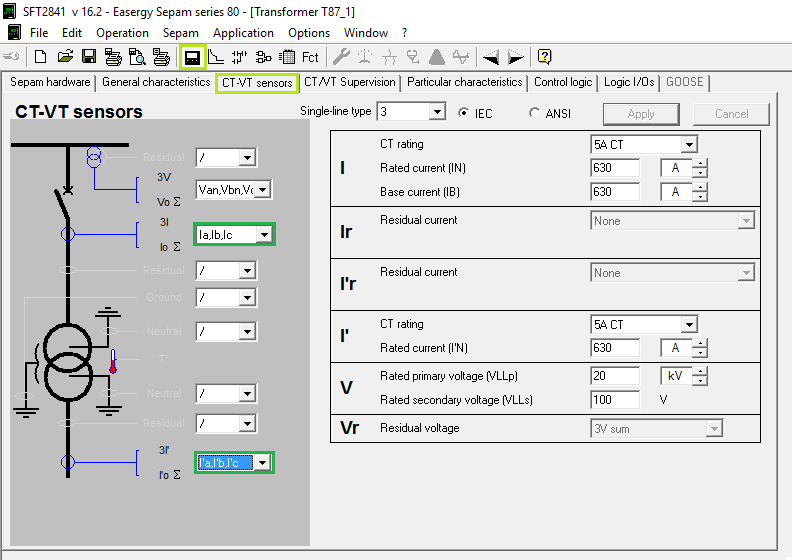The height and width of the screenshot is (560, 792).
Task: Click the grayed waveform capture icon
Action: (x=461, y=57)
